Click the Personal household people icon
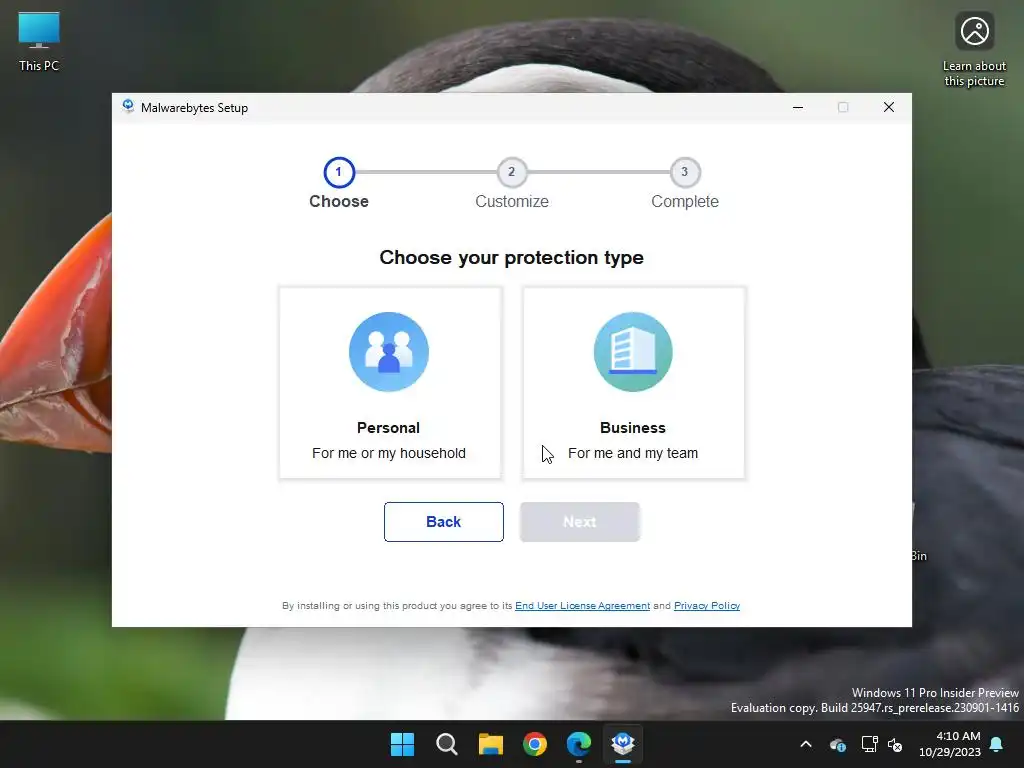Image resolution: width=1024 pixels, height=768 pixels. pos(389,351)
